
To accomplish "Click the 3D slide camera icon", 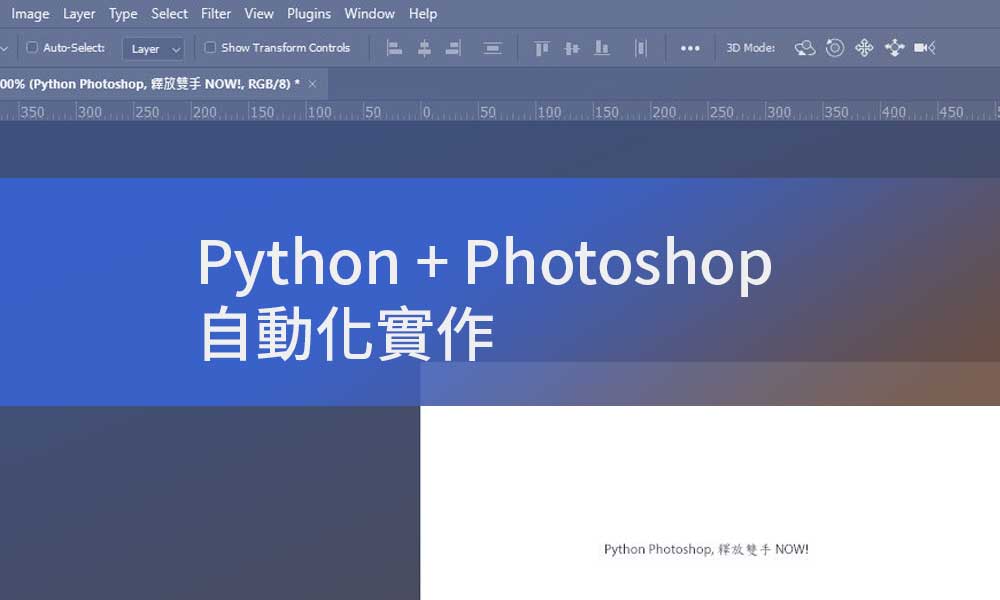I will click(x=894, y=48).
